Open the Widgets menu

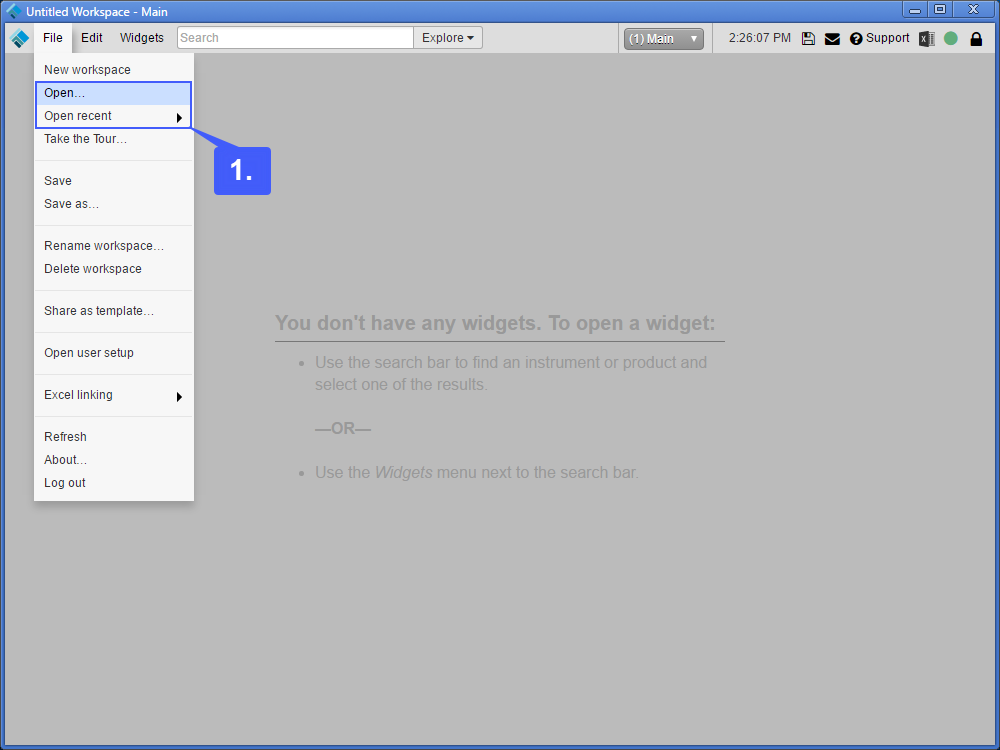tap(142, 38)
